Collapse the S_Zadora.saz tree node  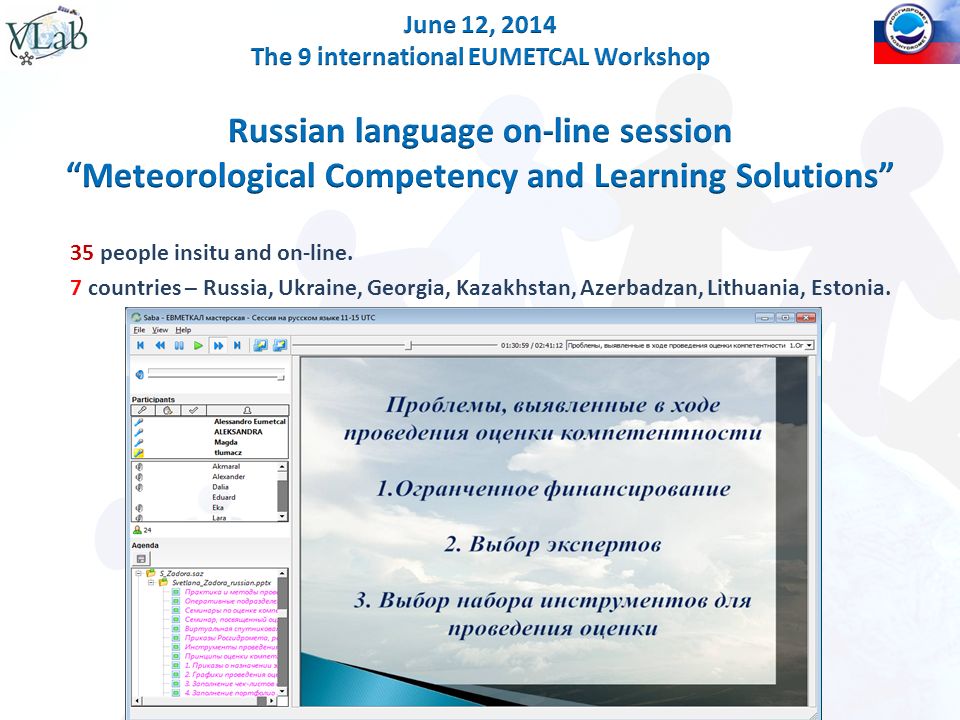(139, 573)
